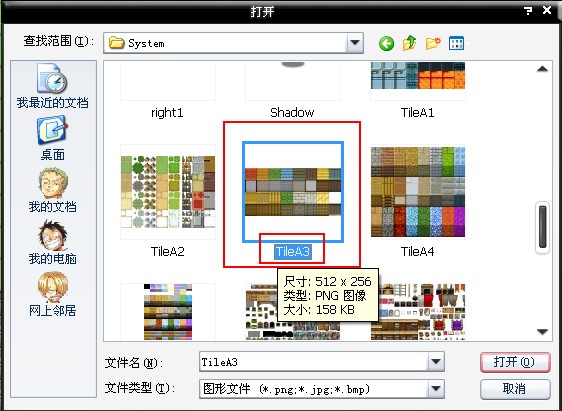Click the file list scroll down arrow
562x411 pixels.
click(x=542, y=332)
